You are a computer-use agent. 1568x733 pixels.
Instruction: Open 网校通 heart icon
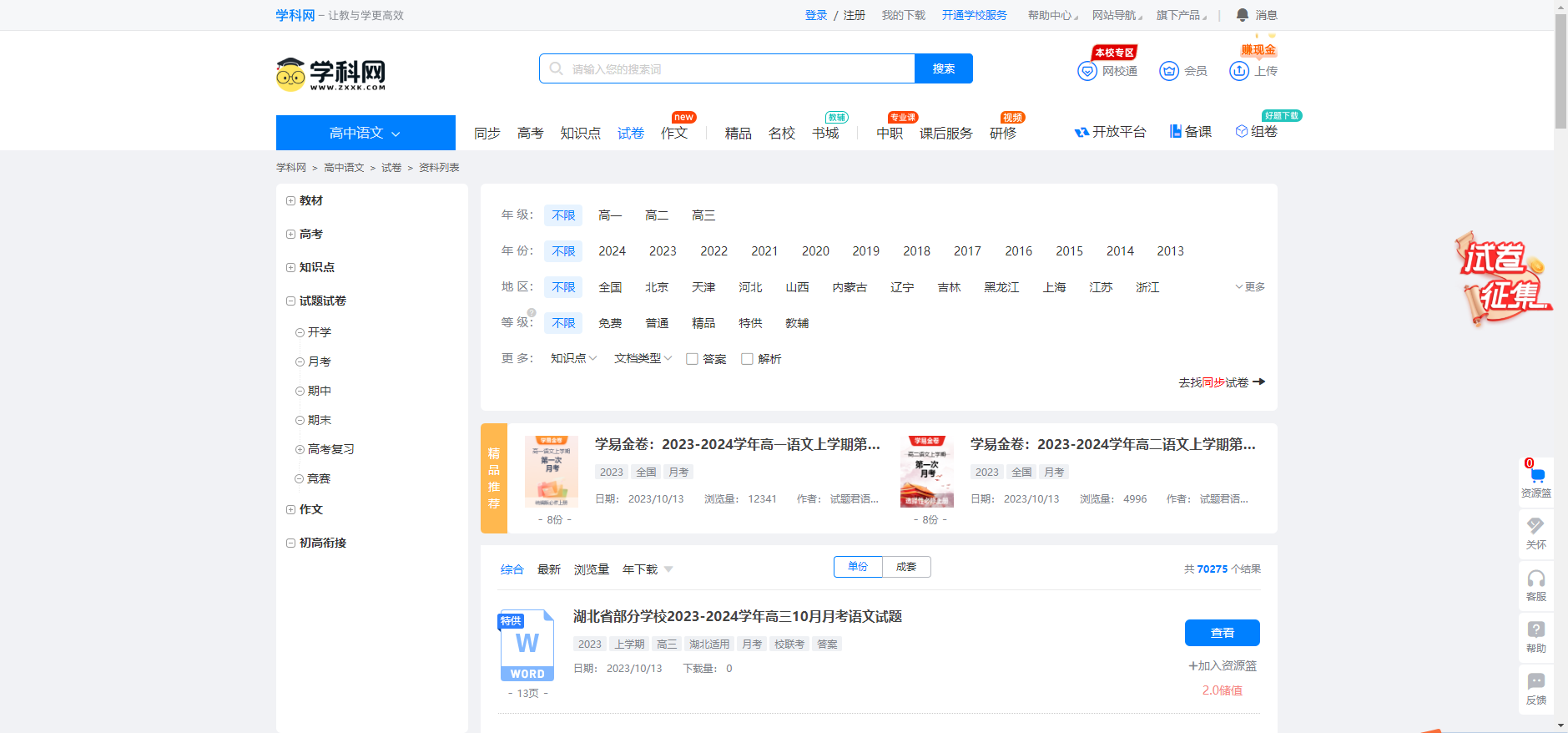coord(1087,71)
